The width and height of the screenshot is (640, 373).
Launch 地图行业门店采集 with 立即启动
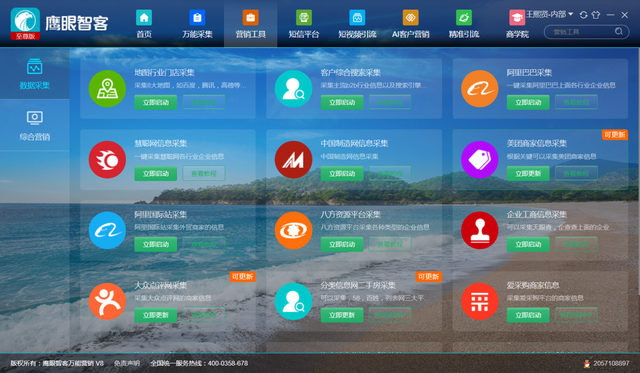coord(156,102)
